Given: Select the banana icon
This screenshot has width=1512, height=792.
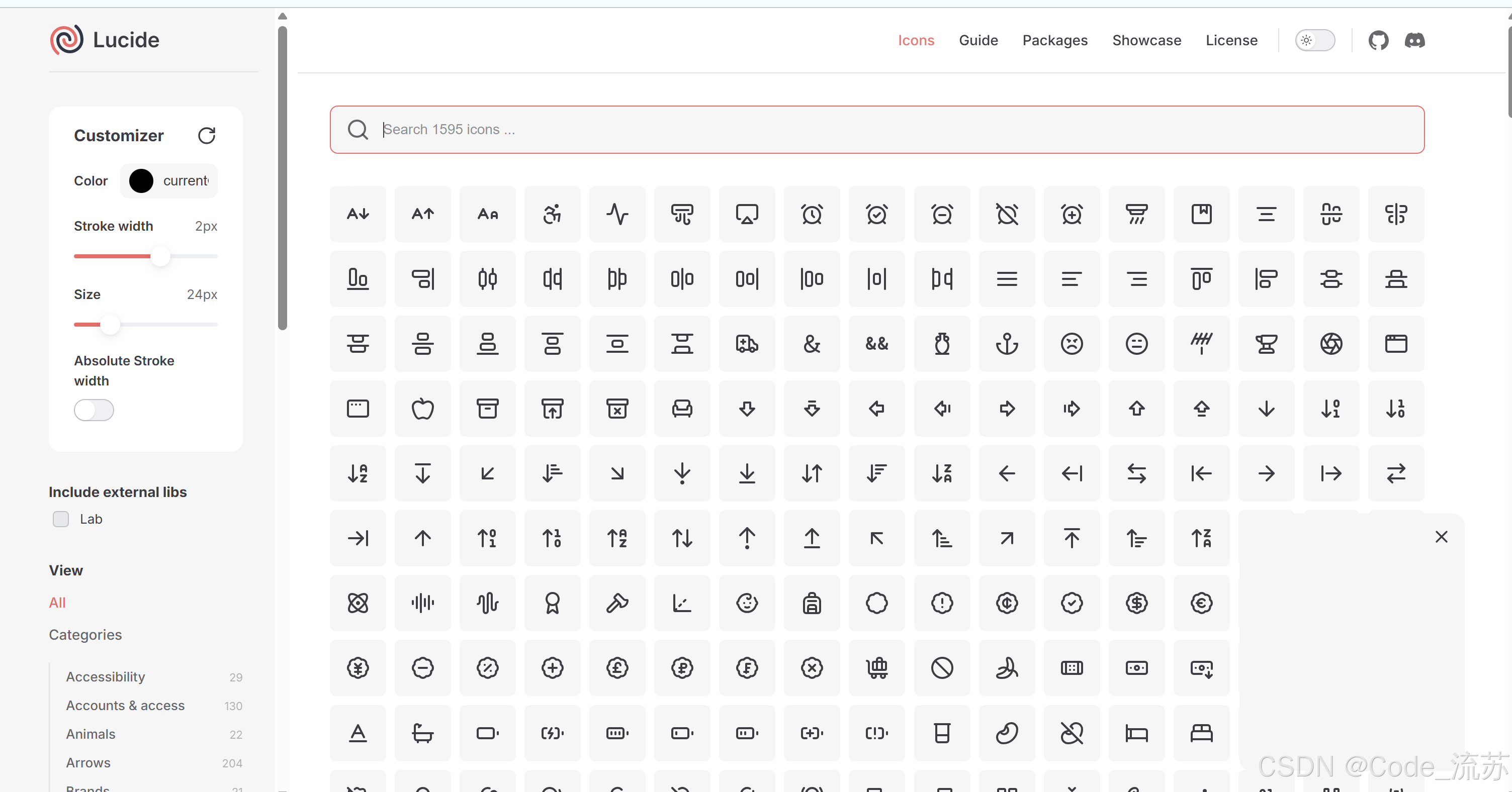Looking at the screenshot, I should pos(1007,668).
